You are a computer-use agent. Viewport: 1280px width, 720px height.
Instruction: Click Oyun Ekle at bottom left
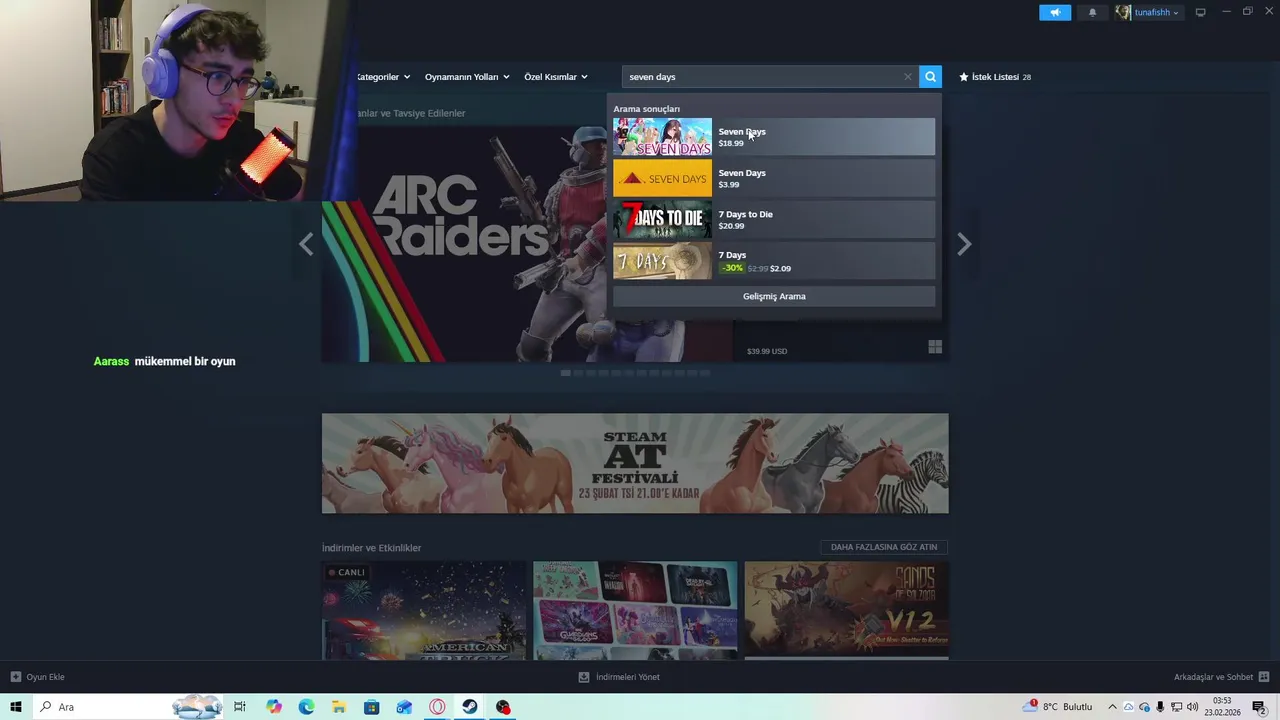coord(38,677)
